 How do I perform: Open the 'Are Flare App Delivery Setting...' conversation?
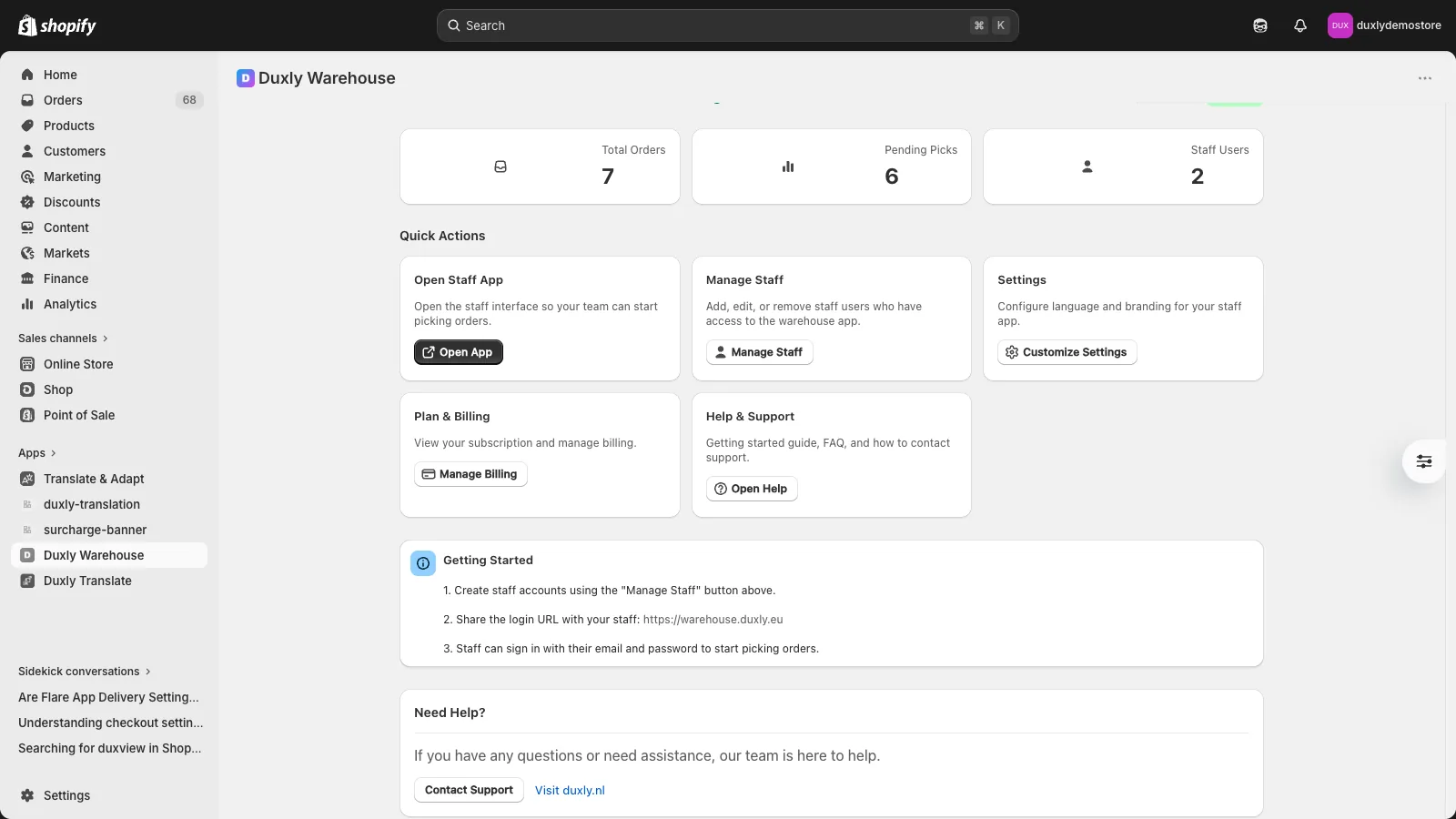pyautogui.click(x=109, y=697)
